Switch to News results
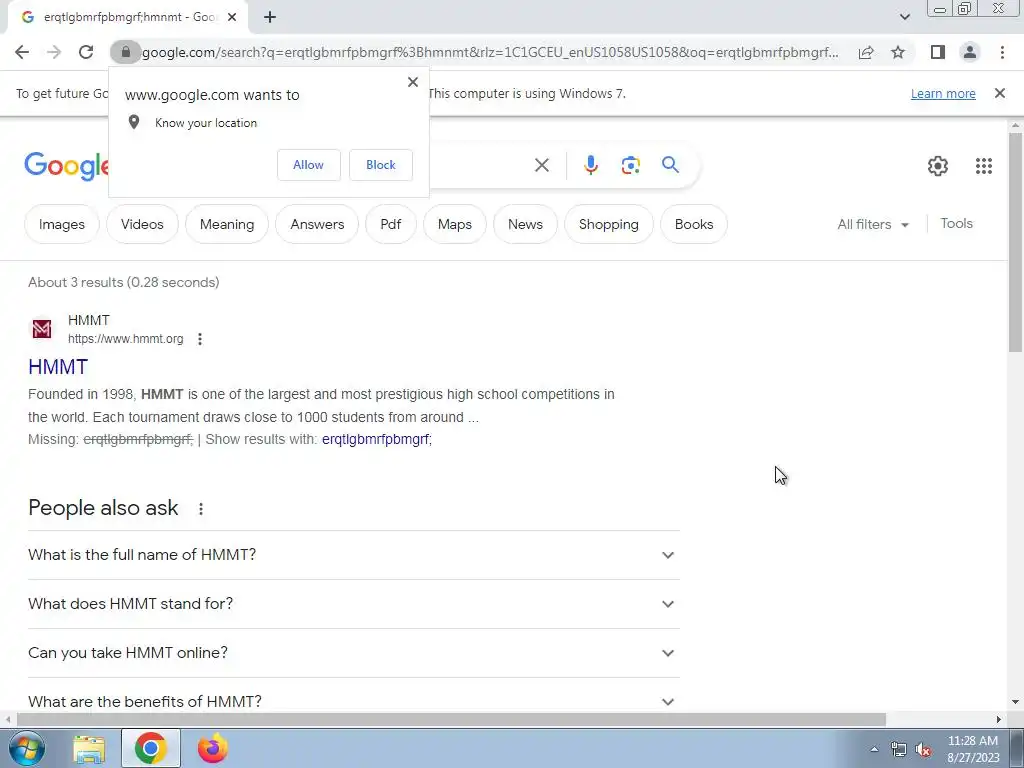 pyautogui.click(x=525, y=224)
